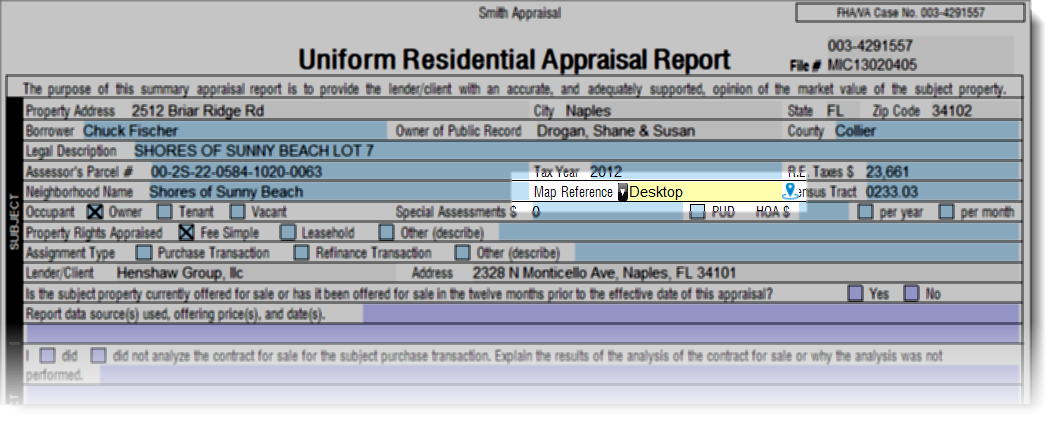Click the Owner of Public Record field
1056x430 pixels.
point(657,131)
